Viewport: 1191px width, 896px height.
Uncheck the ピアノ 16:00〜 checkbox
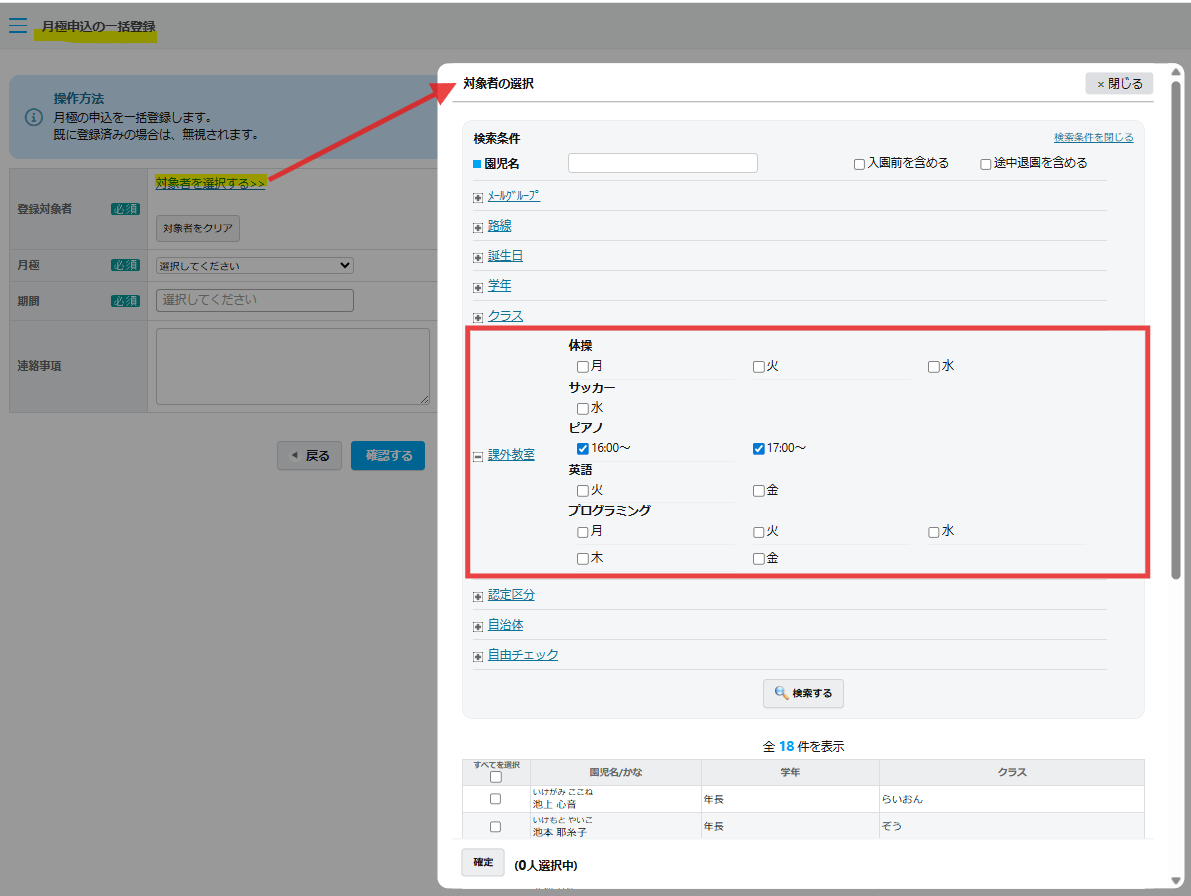pos(583,449)
